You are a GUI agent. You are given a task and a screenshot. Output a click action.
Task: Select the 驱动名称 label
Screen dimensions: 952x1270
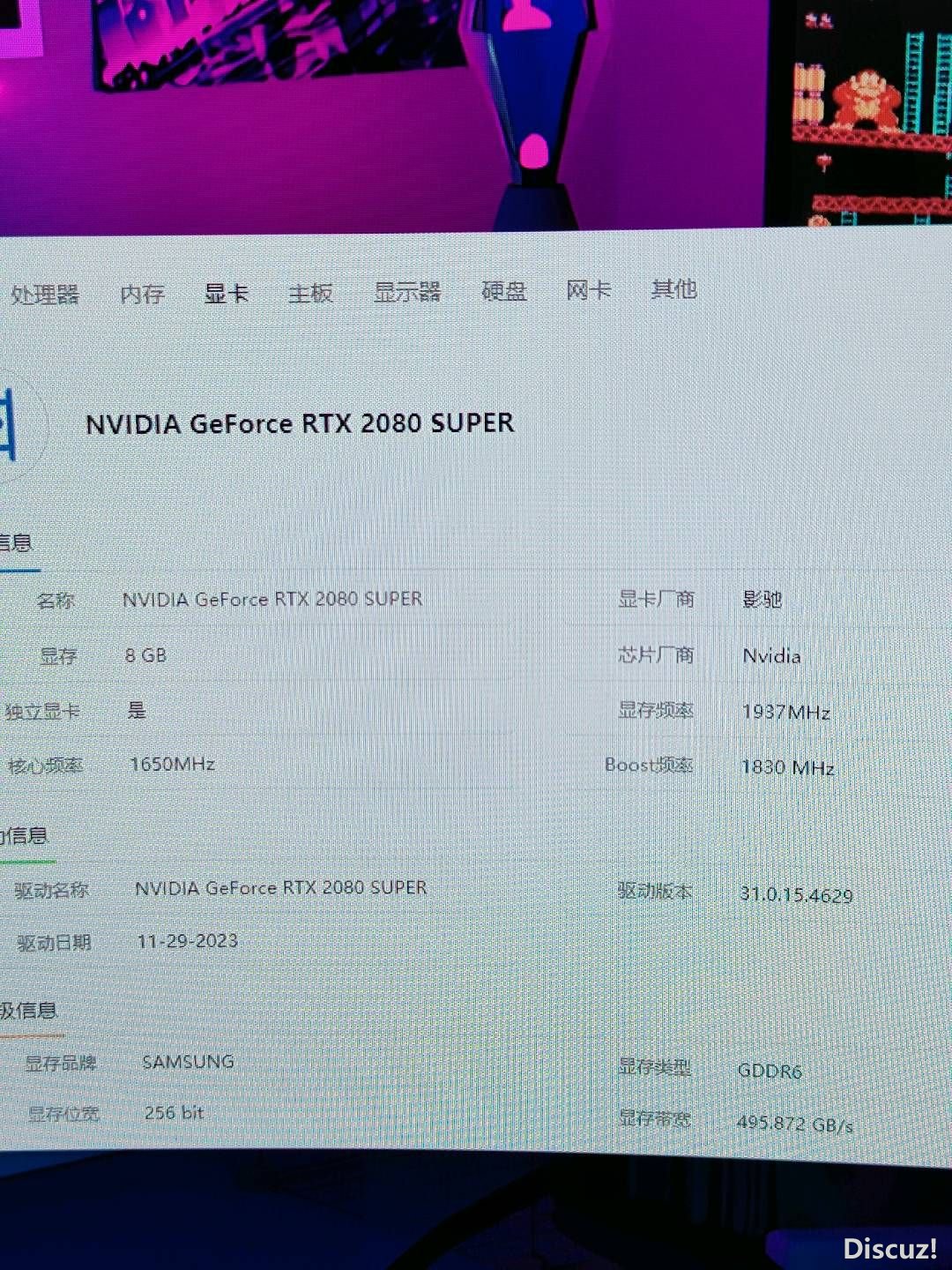[51, 890]
